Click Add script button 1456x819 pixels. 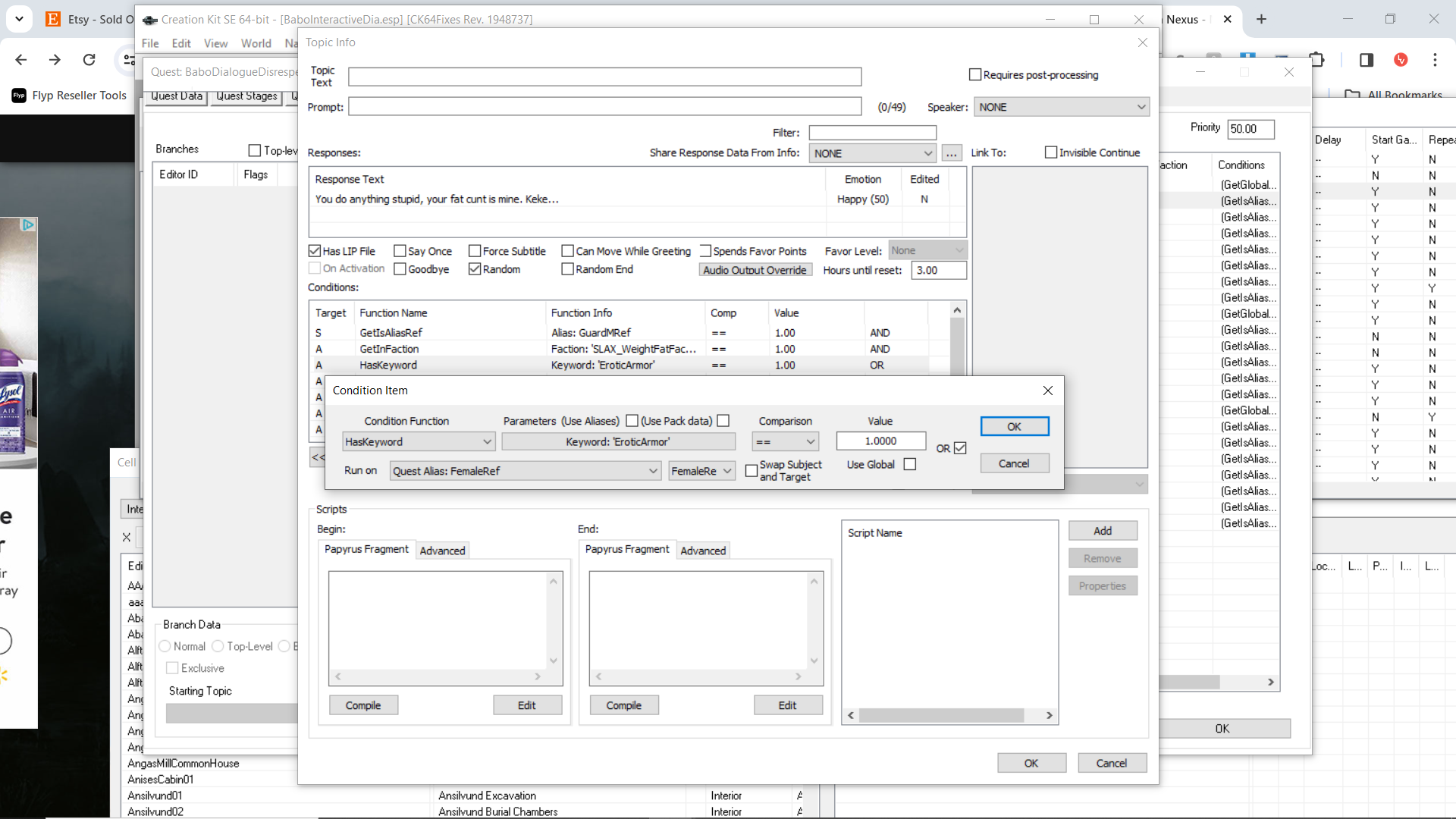coord(1103,531)
